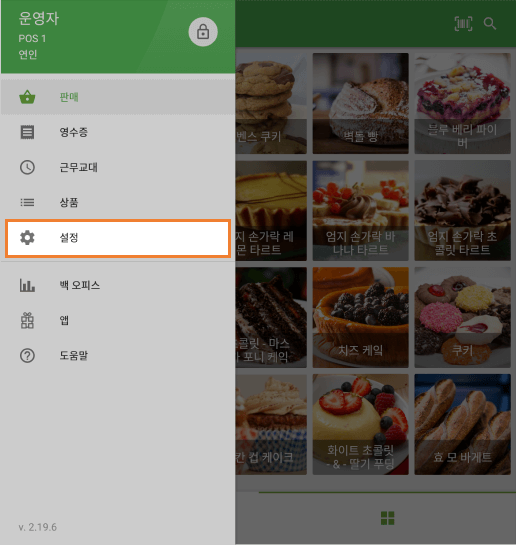Switch to the green grid view icon

click(387, 518)
